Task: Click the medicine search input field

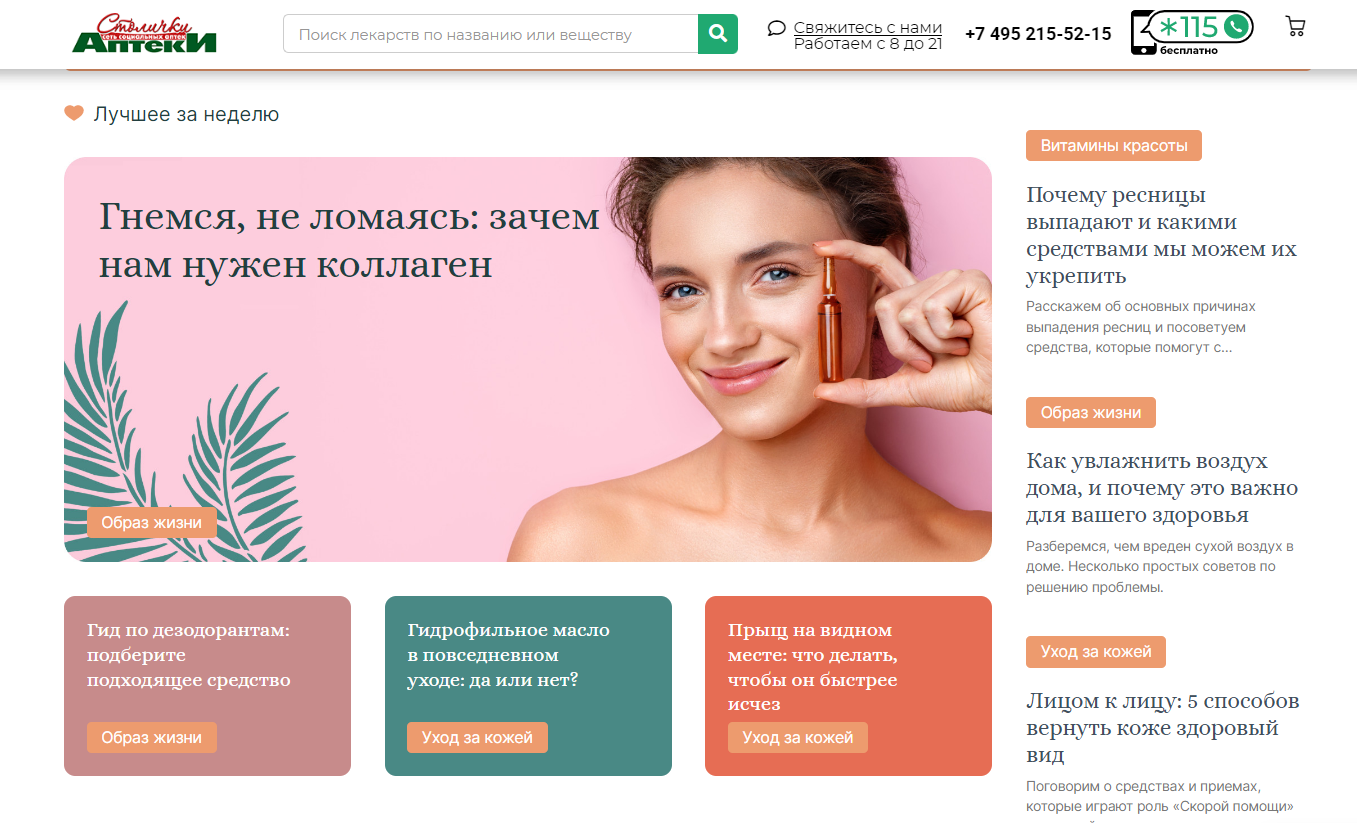Action: tap(490, 34)
